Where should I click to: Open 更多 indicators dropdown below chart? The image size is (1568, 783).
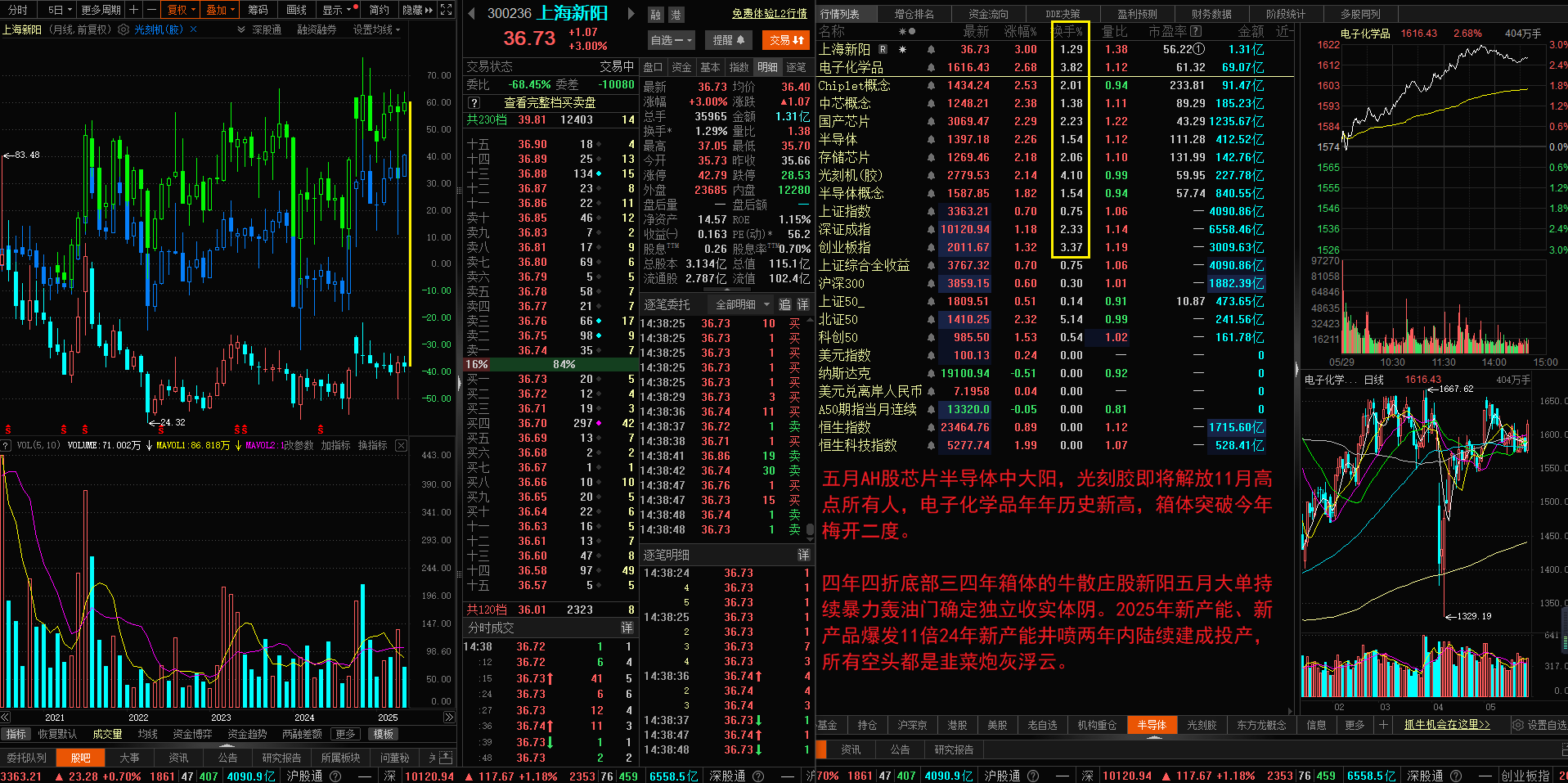tap(345, 734)
